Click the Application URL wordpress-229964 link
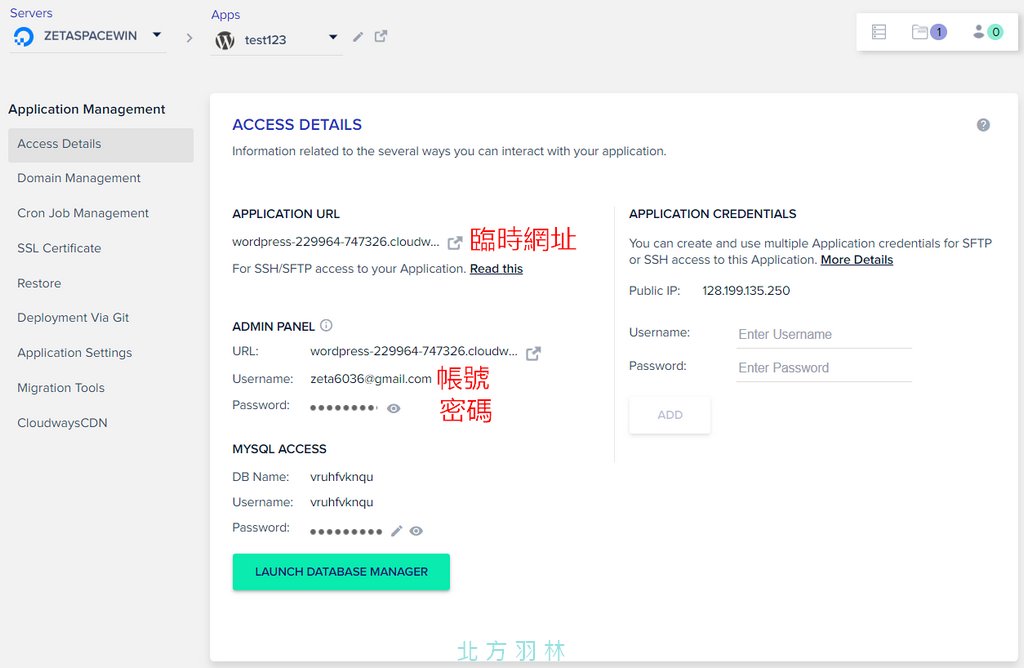1024x668 pixels. pyautogui.click(x=336, y=242)
